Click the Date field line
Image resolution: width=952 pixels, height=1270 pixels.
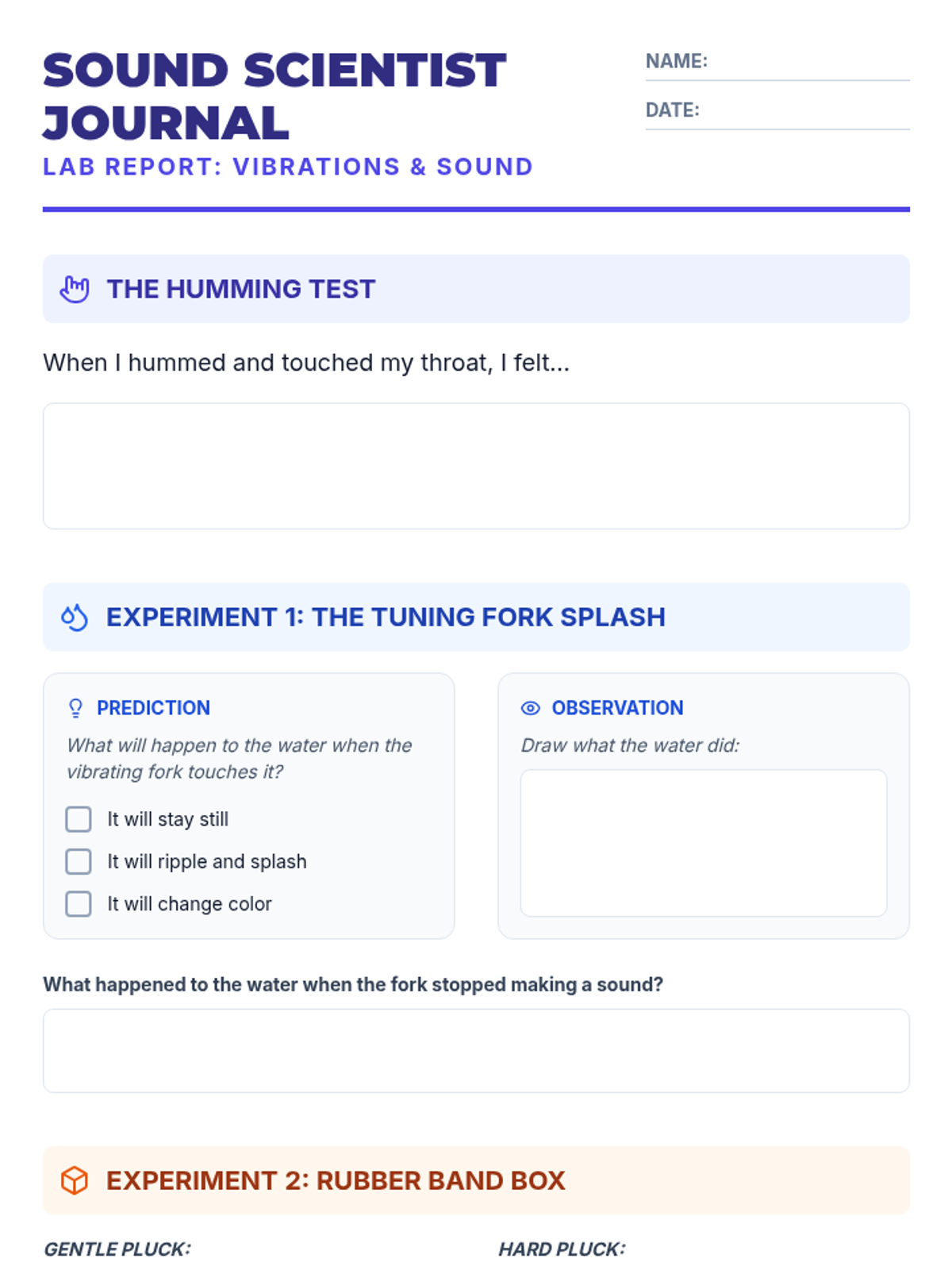[x=804, y=113]
